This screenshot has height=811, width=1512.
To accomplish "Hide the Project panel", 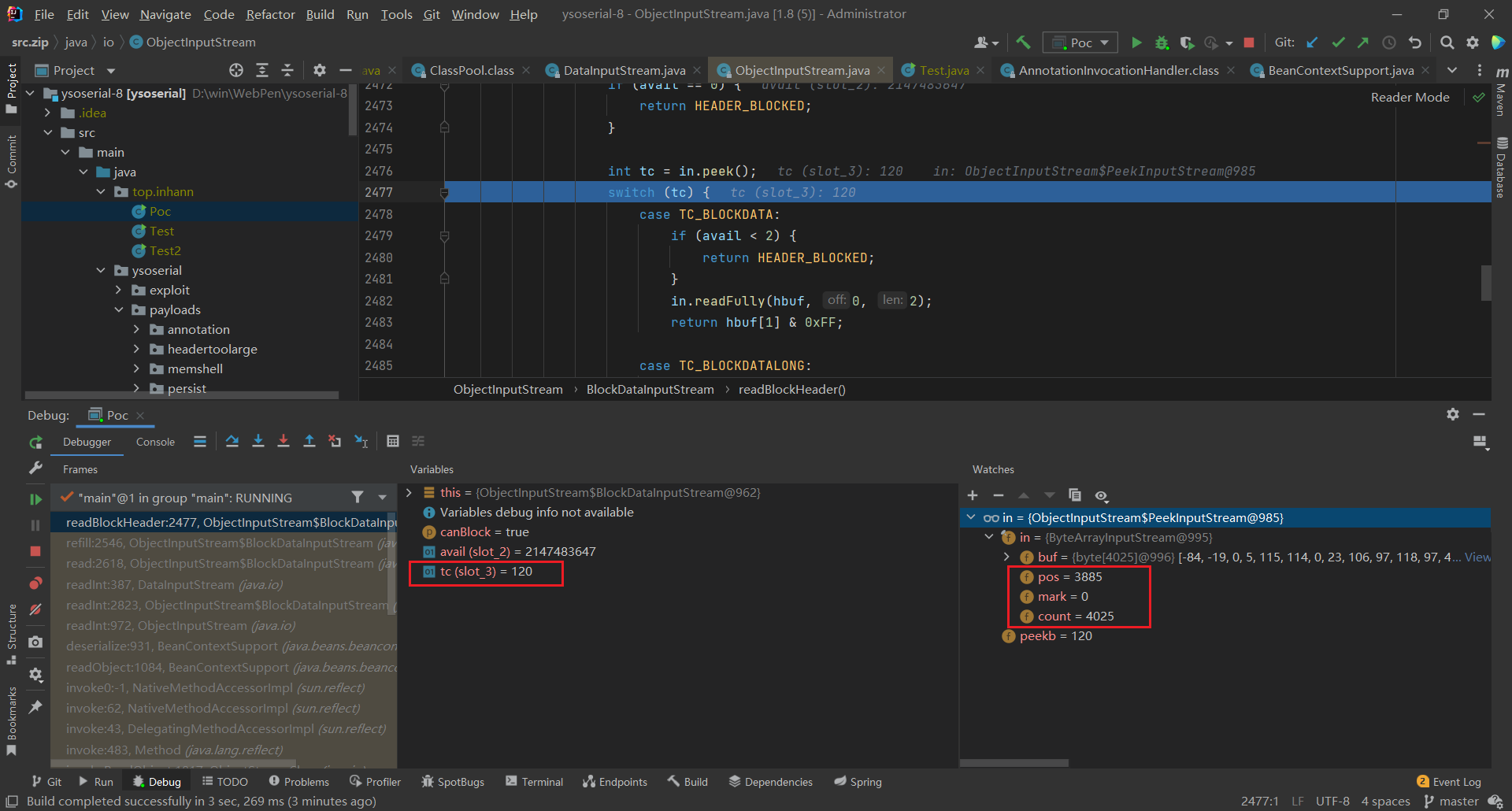I will point(345,70).
